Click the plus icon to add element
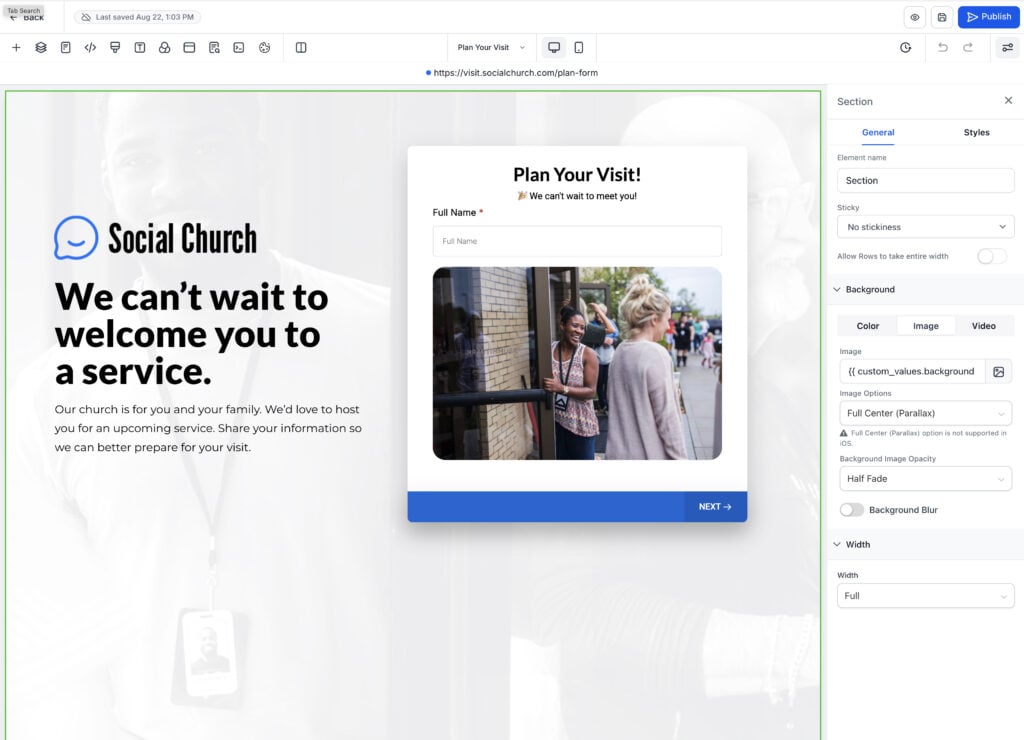This screenshot has width=1024, height=740. pos(16,47)
